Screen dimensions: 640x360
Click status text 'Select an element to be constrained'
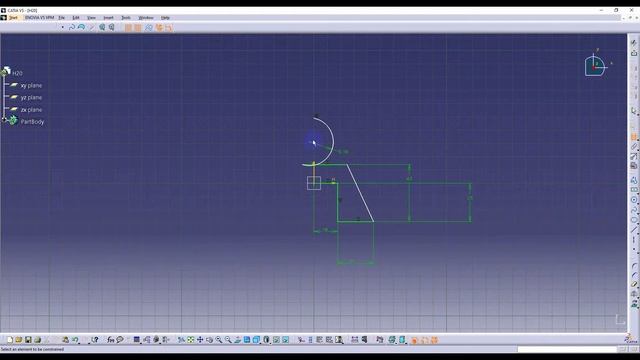pyautogui.click(x=32, y=349)
